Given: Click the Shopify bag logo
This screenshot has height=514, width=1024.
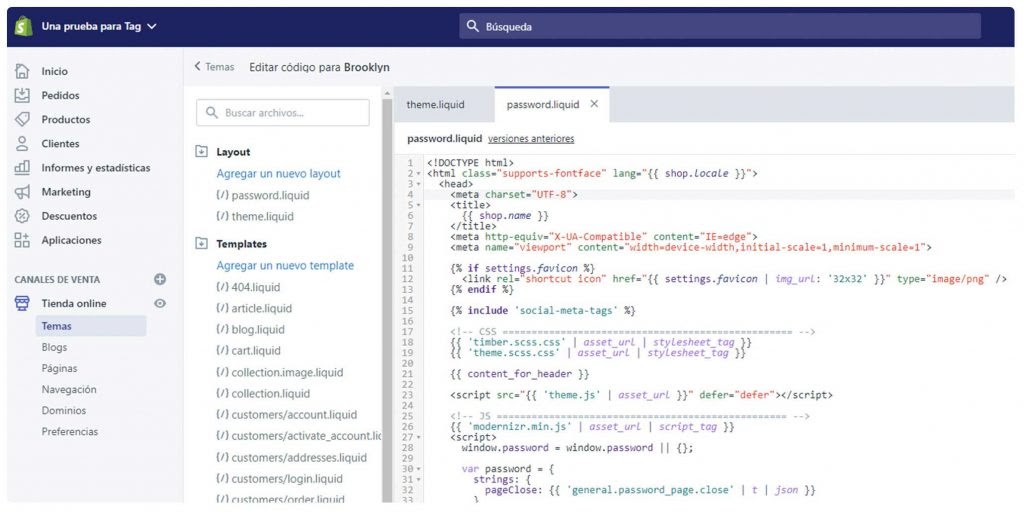Looking at the screenshot, I should tap(24, 26).
